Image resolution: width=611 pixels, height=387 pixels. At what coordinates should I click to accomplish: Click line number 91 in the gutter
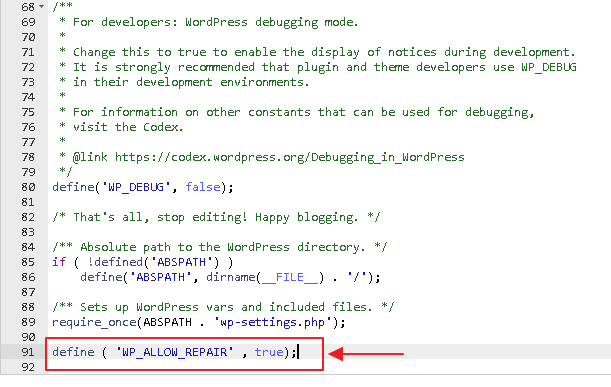point(28,352)
